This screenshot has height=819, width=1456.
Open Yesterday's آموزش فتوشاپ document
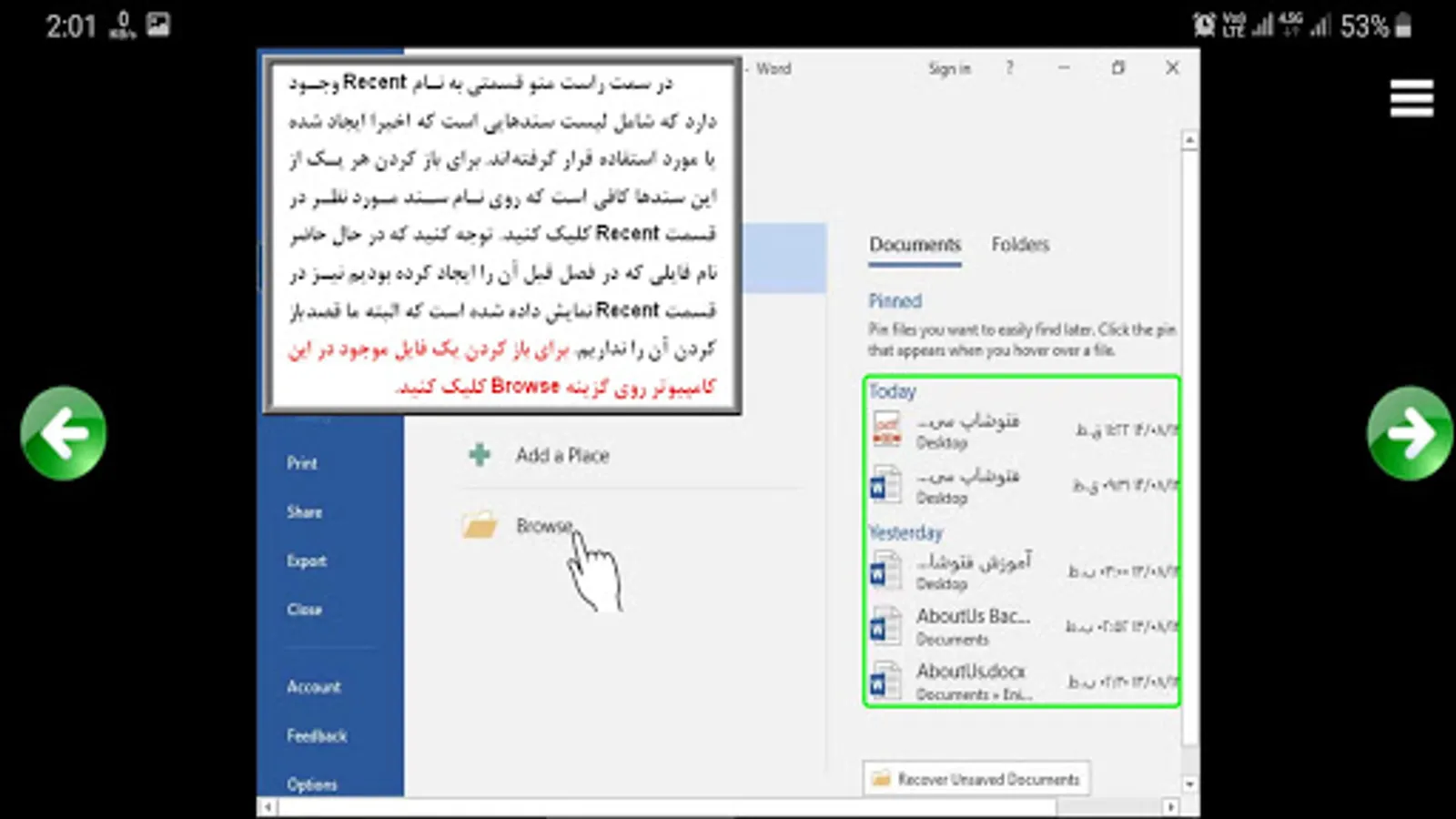click(1022, 571)
